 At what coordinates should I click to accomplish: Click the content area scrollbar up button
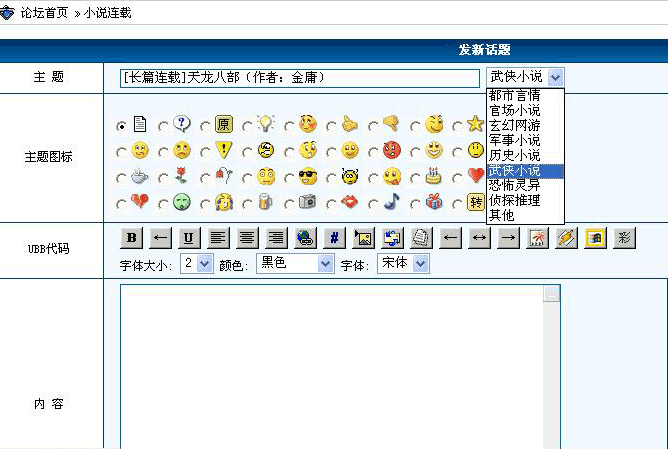551,294
